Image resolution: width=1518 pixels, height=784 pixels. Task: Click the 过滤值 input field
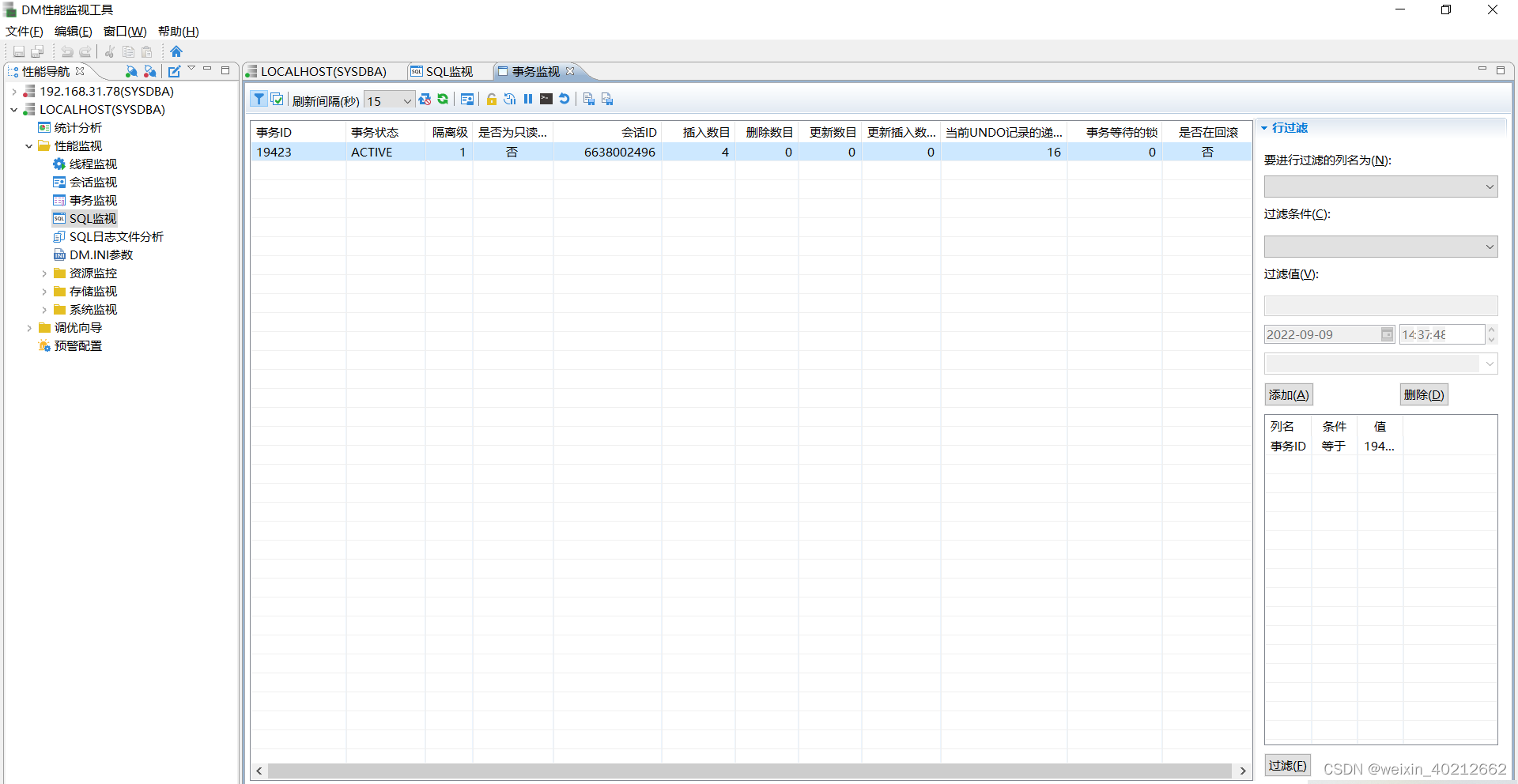click(1380, 306)
